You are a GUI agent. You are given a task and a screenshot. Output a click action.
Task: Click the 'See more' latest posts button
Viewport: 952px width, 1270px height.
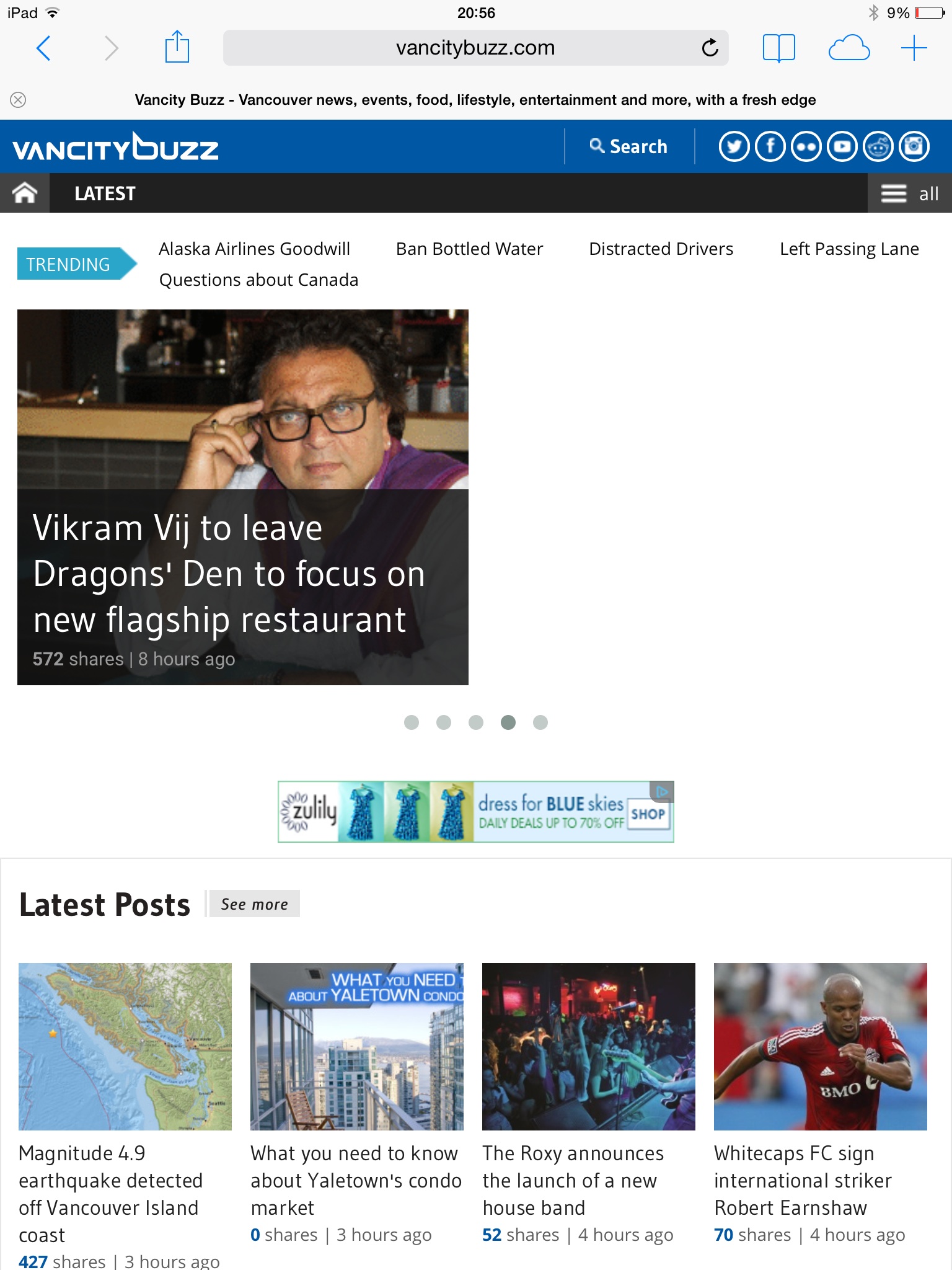pos(254,904)
